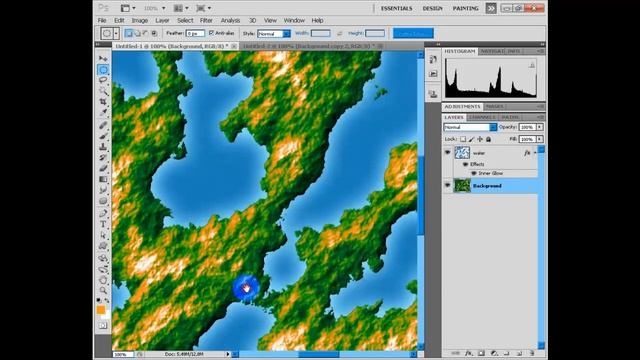The image size is (640, 360).
Task: Open the Style dropdown showing Normal
Action: tap(273, 33)
